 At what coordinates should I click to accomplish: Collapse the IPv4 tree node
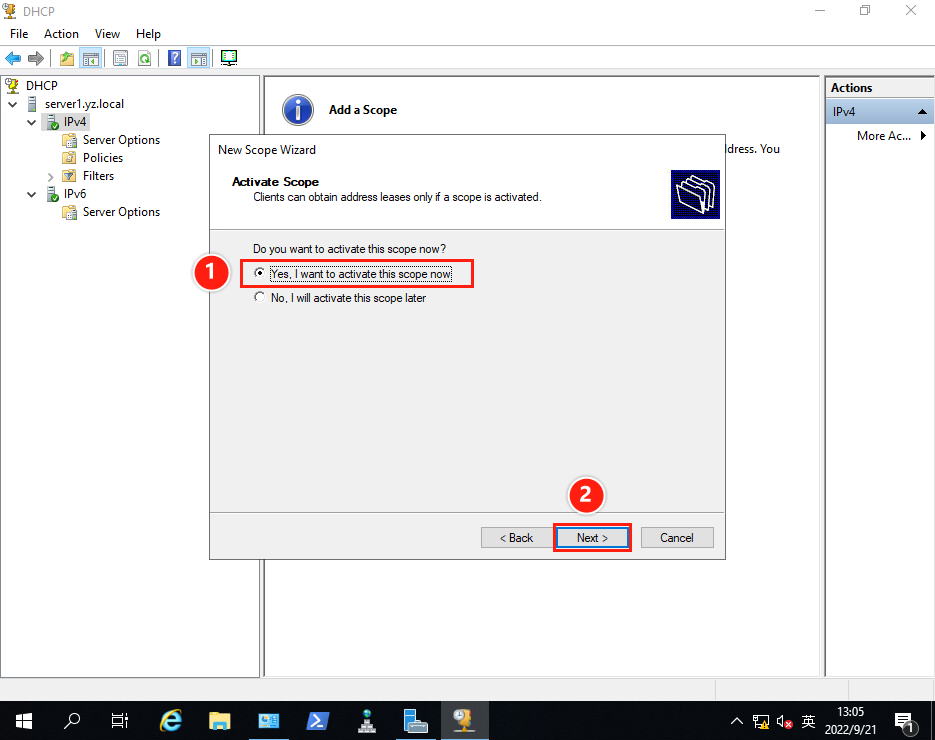(32, 122)
